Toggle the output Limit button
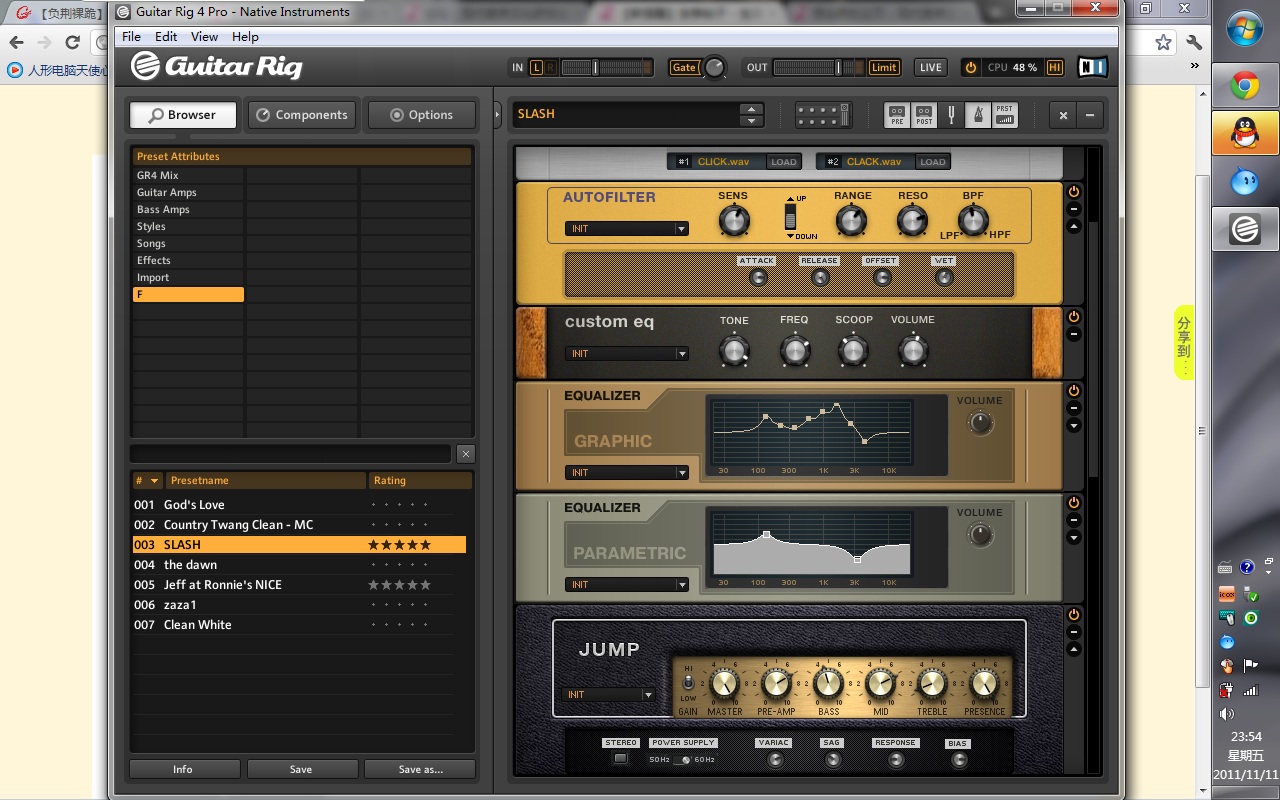1280x800 pixels. (x=883, y=68)
